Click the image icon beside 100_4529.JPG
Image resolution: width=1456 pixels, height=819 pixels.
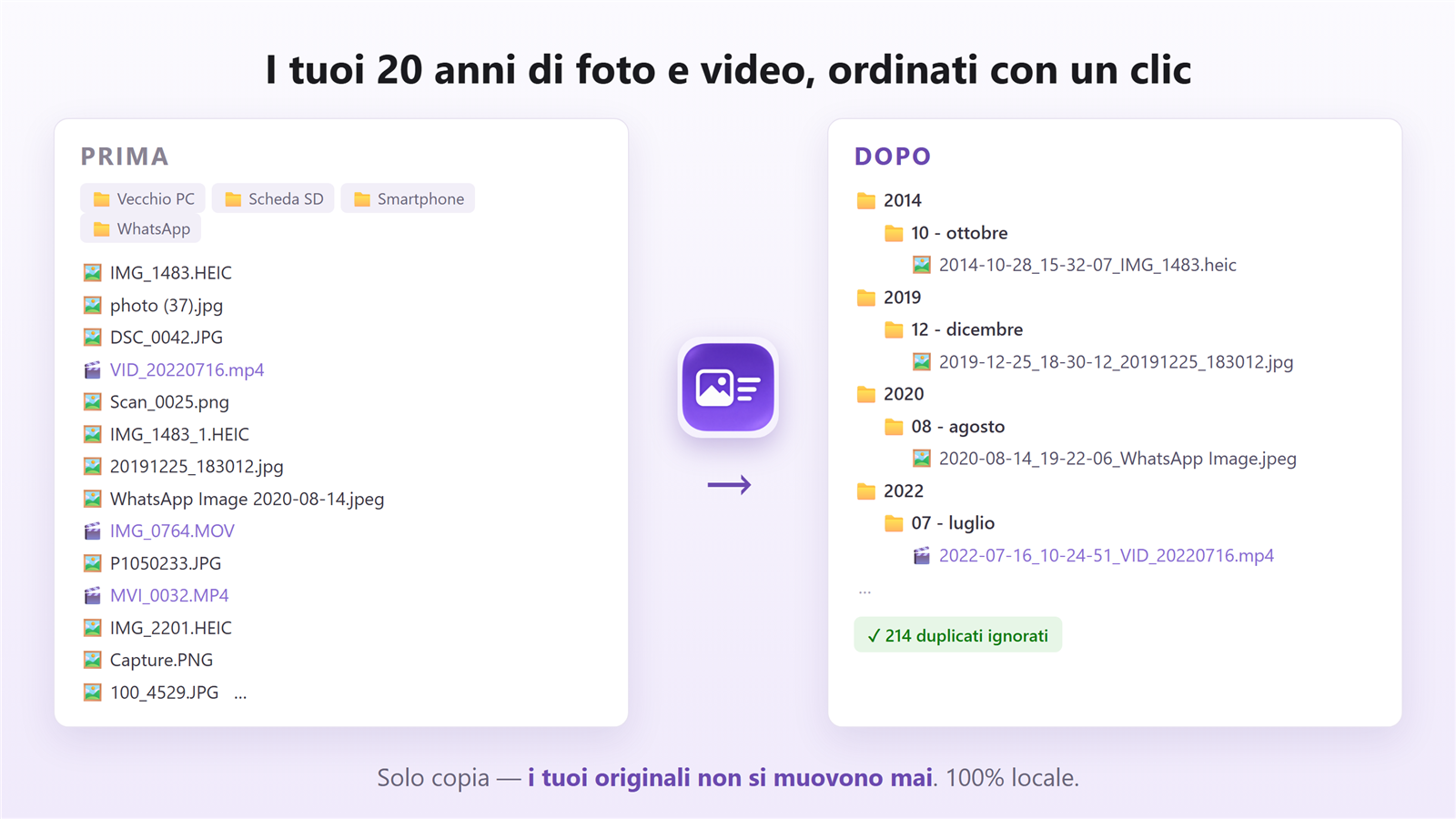[93, 693]
